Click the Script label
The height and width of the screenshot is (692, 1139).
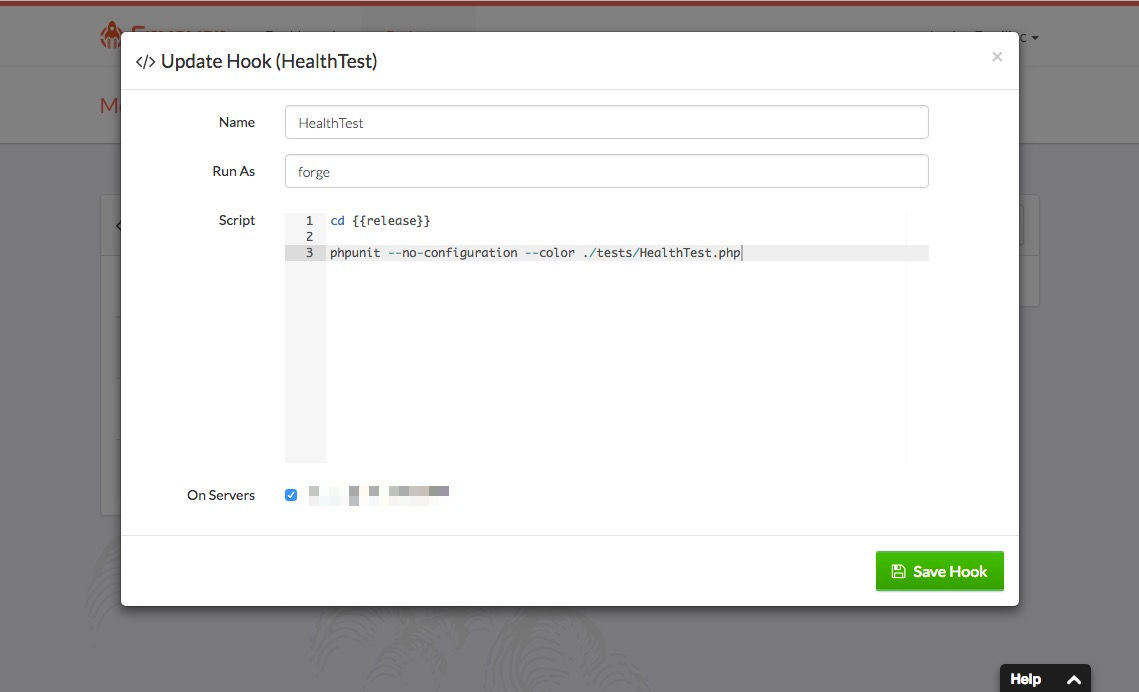(237, 220)
